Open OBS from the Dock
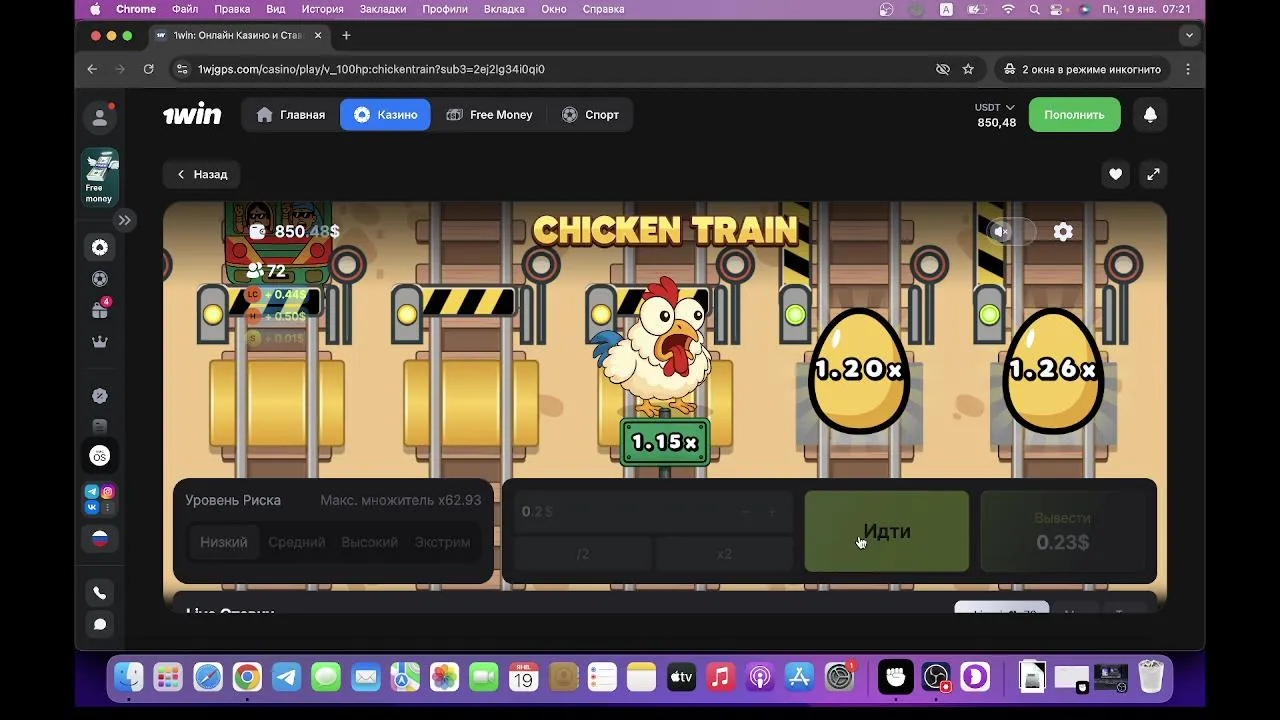Screen dimensions: 1280x720 click(x=936, y=677)
